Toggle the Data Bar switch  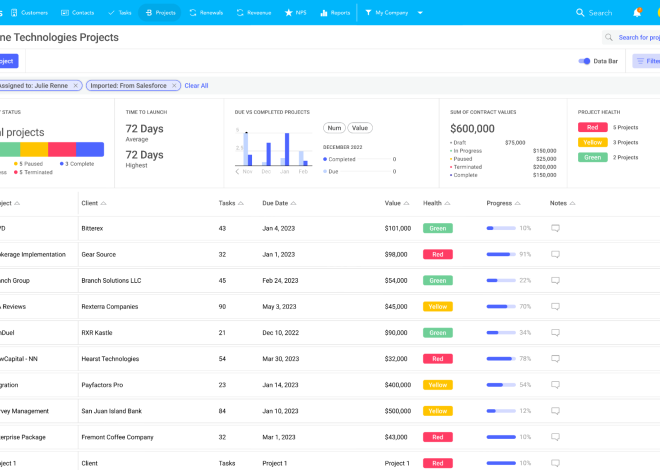pyautogui.click(x=584, y=61)
